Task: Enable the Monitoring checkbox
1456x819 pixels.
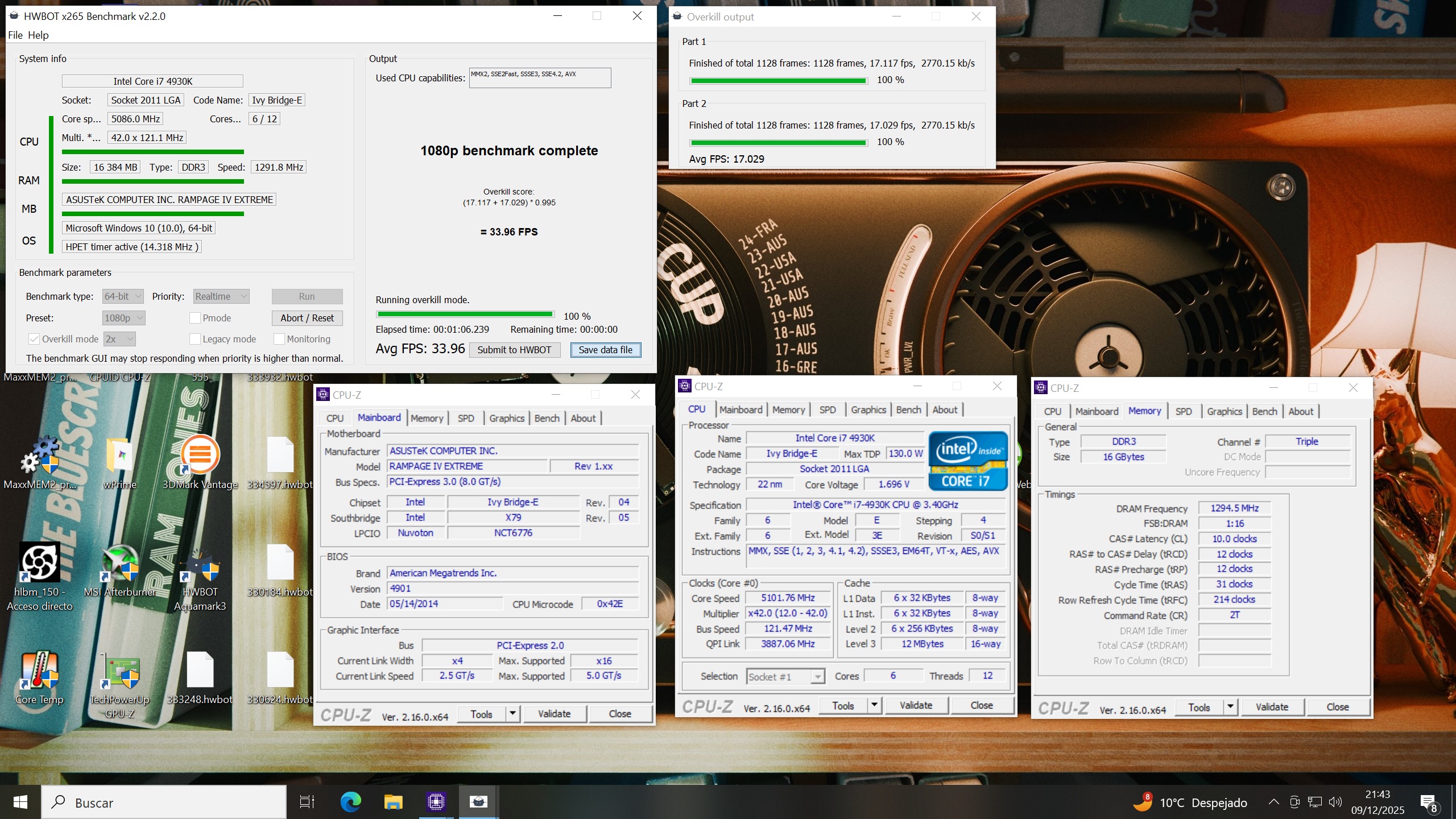Action: [279, 339]
